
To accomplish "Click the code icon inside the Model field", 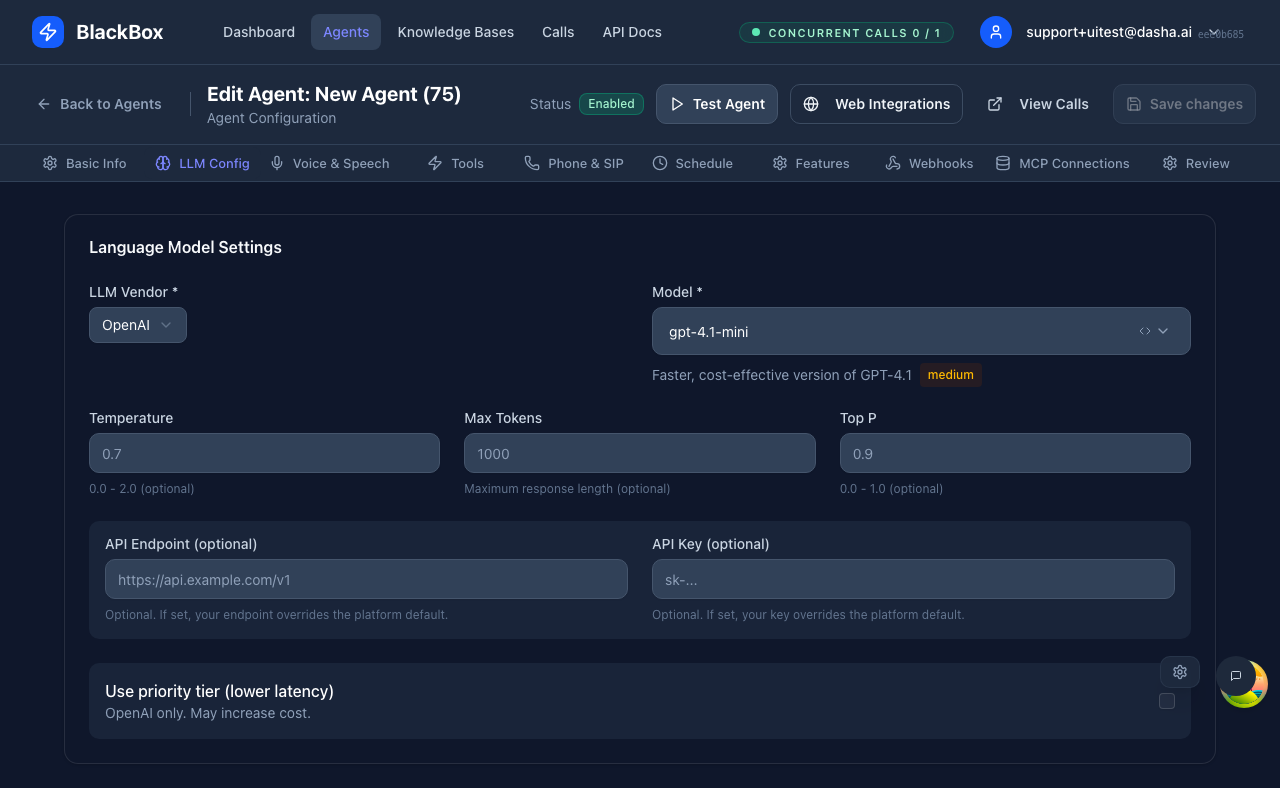I will [x=1144, y=330].
